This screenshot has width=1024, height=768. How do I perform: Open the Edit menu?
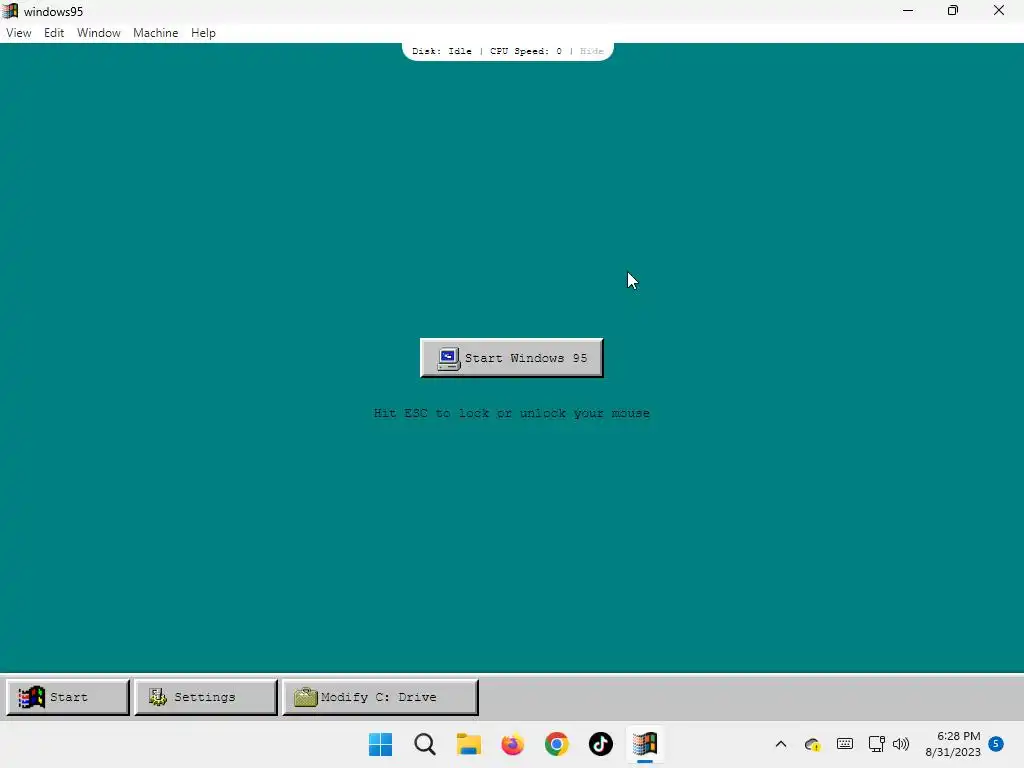54,33
